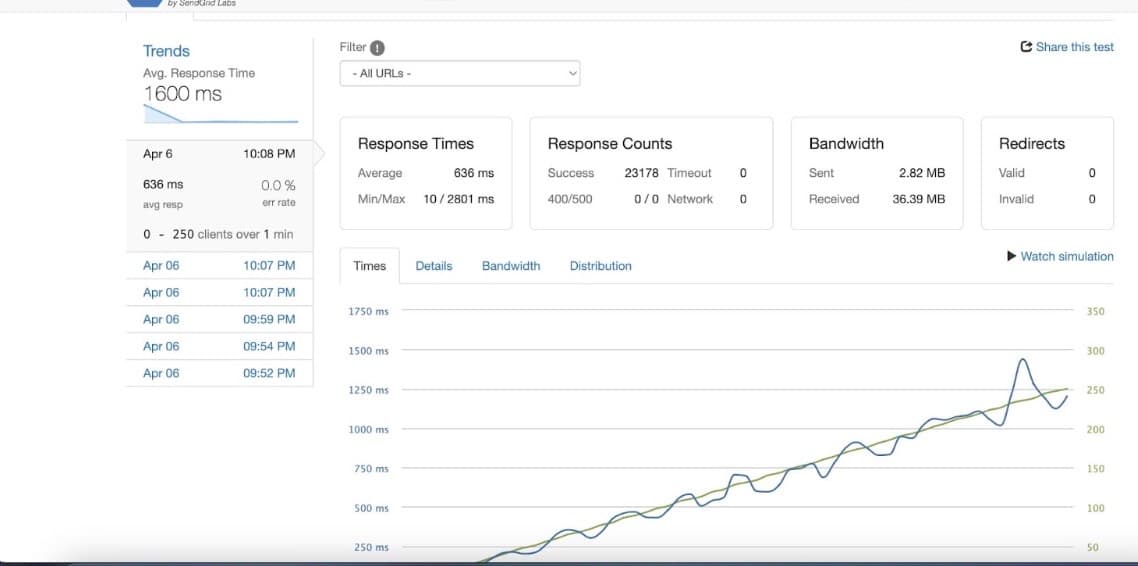
Task: Click the Sent 2.82 MB value
Action: [x=921, y=173]
